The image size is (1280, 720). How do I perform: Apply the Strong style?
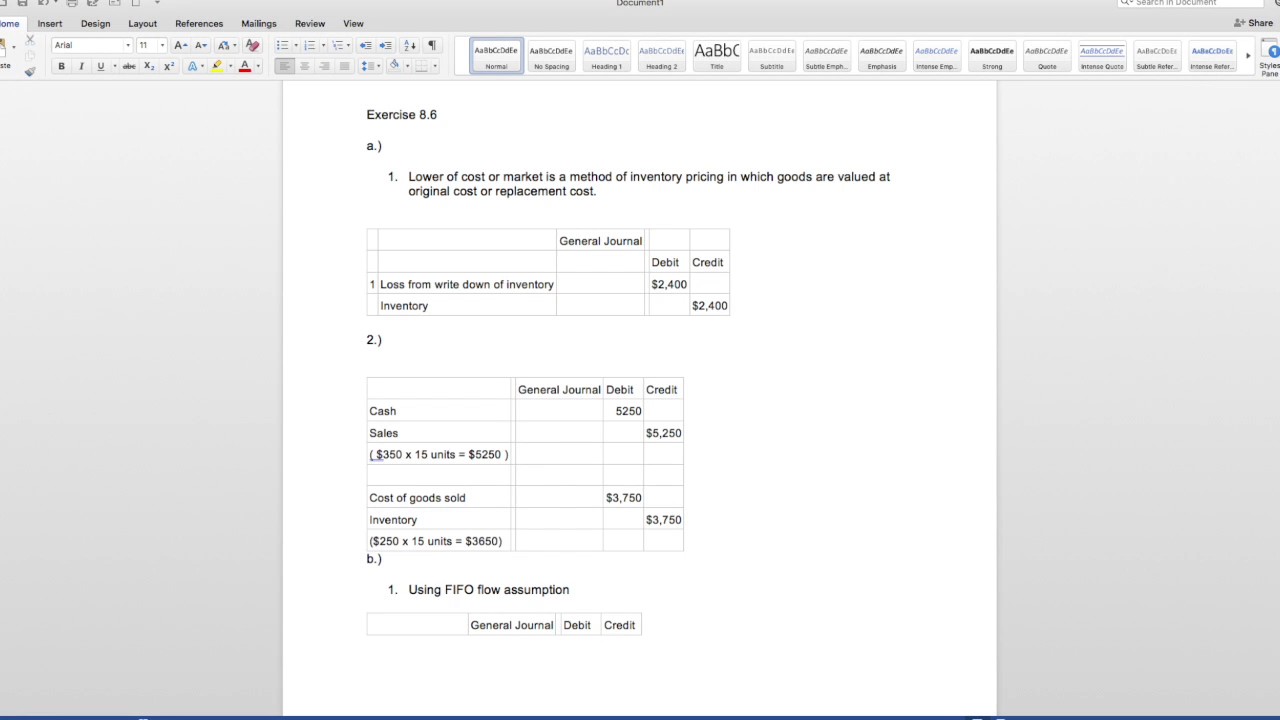point(992,56)
